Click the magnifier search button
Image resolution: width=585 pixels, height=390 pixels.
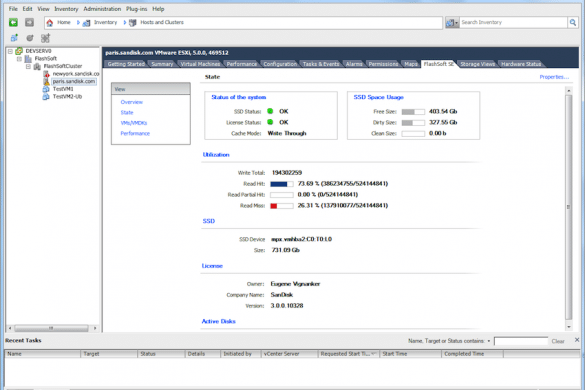tap(573, 22)
